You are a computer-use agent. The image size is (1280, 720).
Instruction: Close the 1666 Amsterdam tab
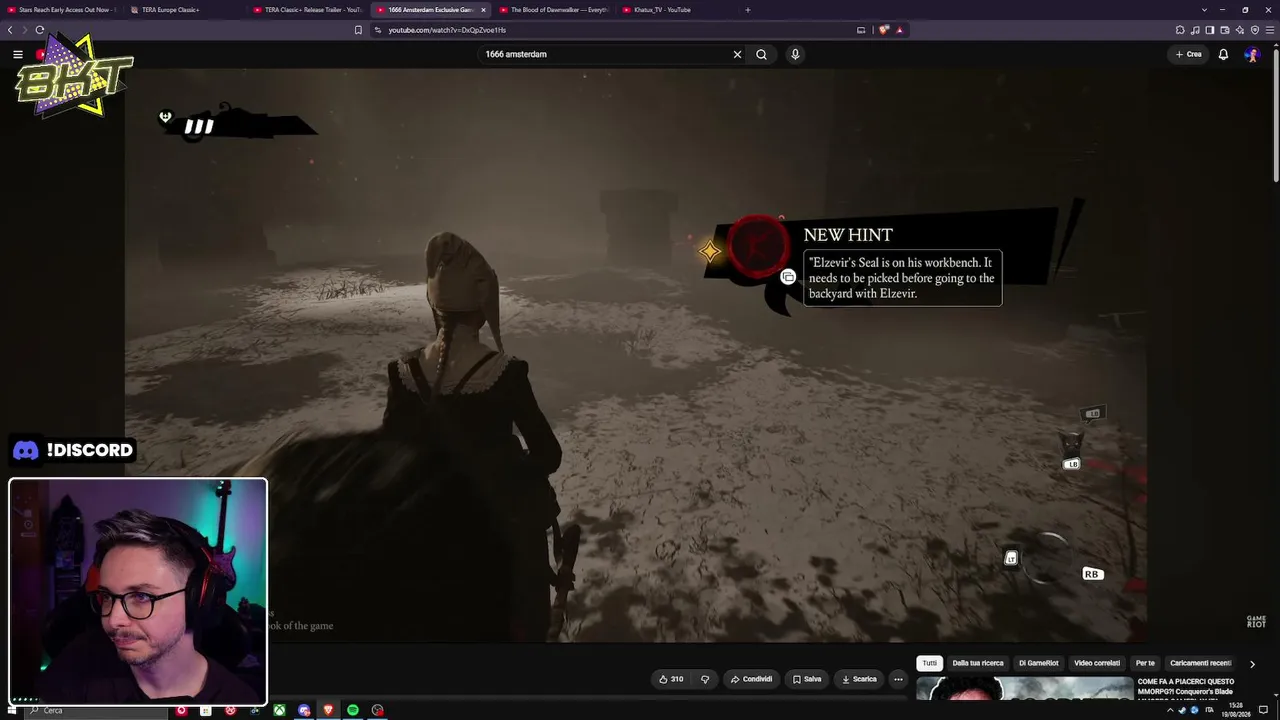click(x=484, y=10)
